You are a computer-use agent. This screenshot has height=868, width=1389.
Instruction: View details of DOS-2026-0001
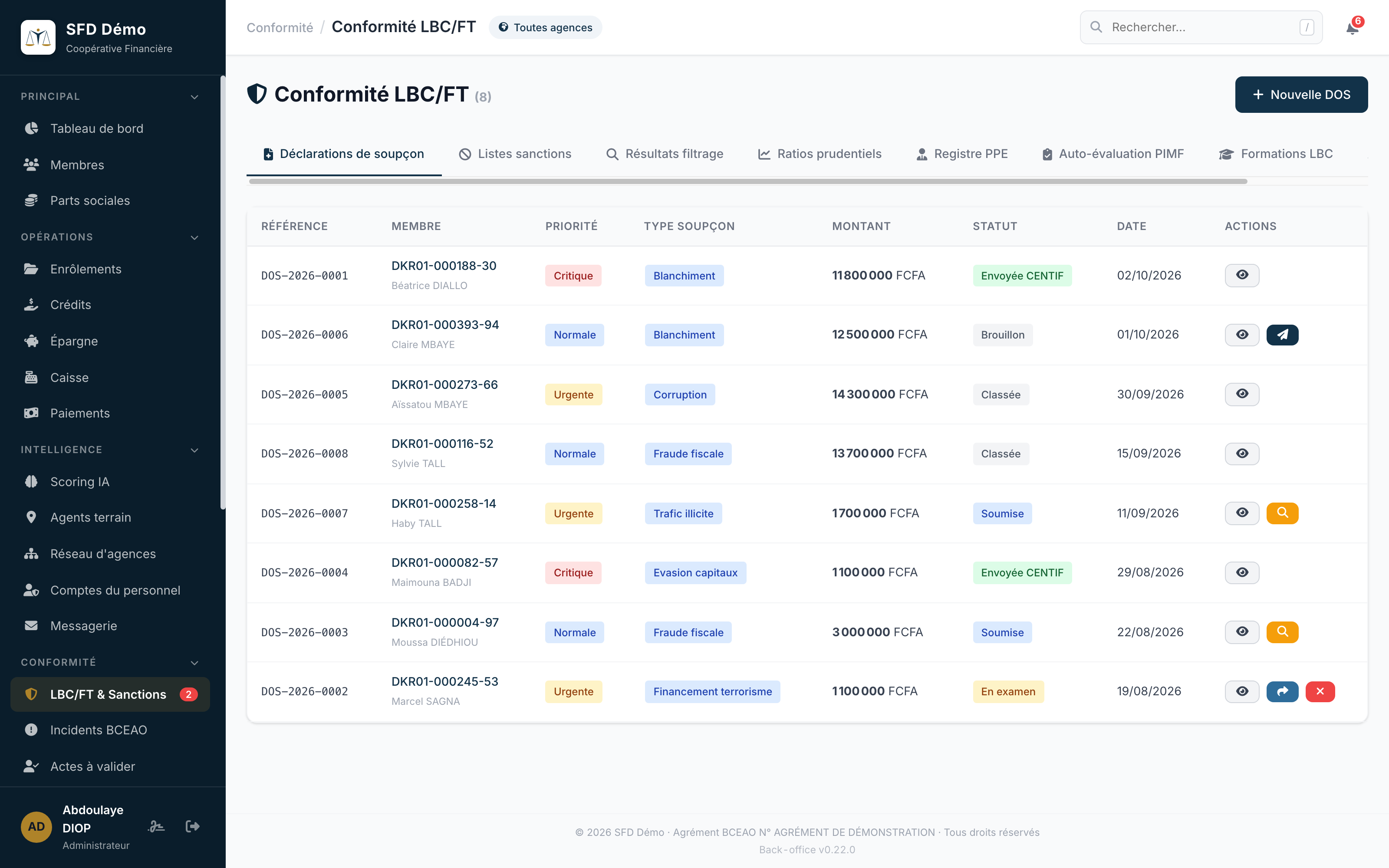1242,276
